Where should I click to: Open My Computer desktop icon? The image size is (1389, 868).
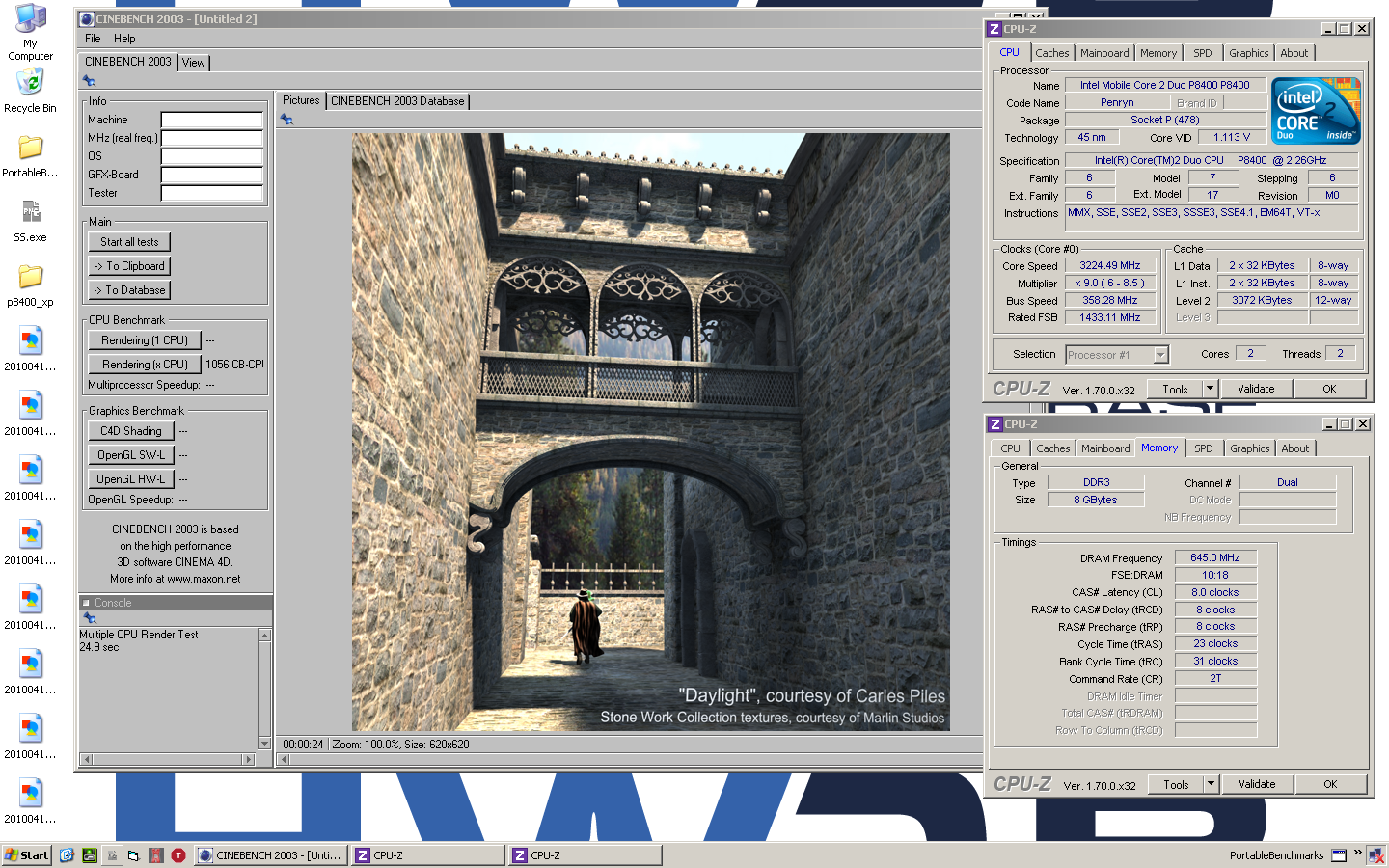coord(30,32)
